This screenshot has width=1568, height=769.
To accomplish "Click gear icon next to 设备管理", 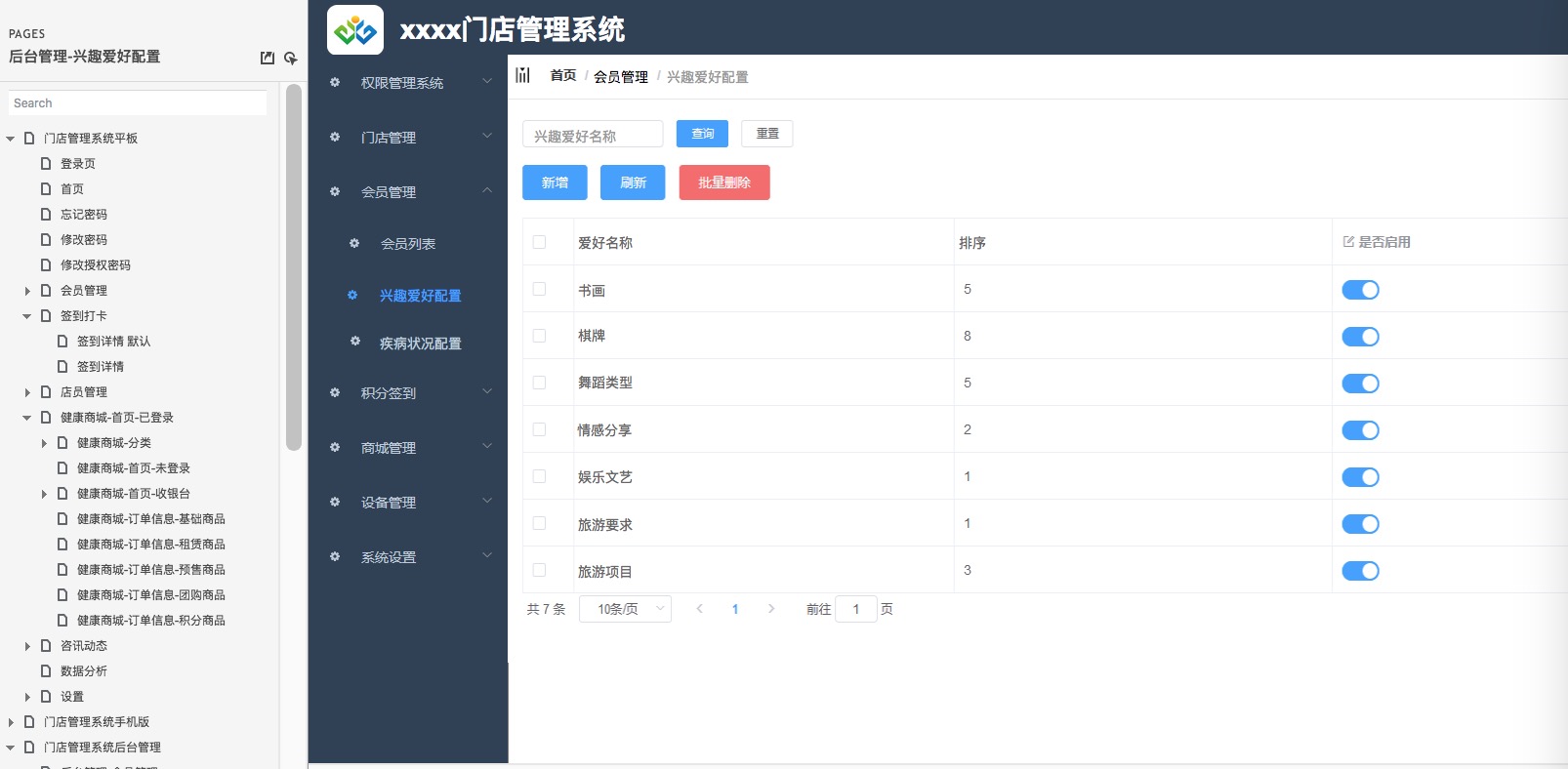I will tap(335, 502).
